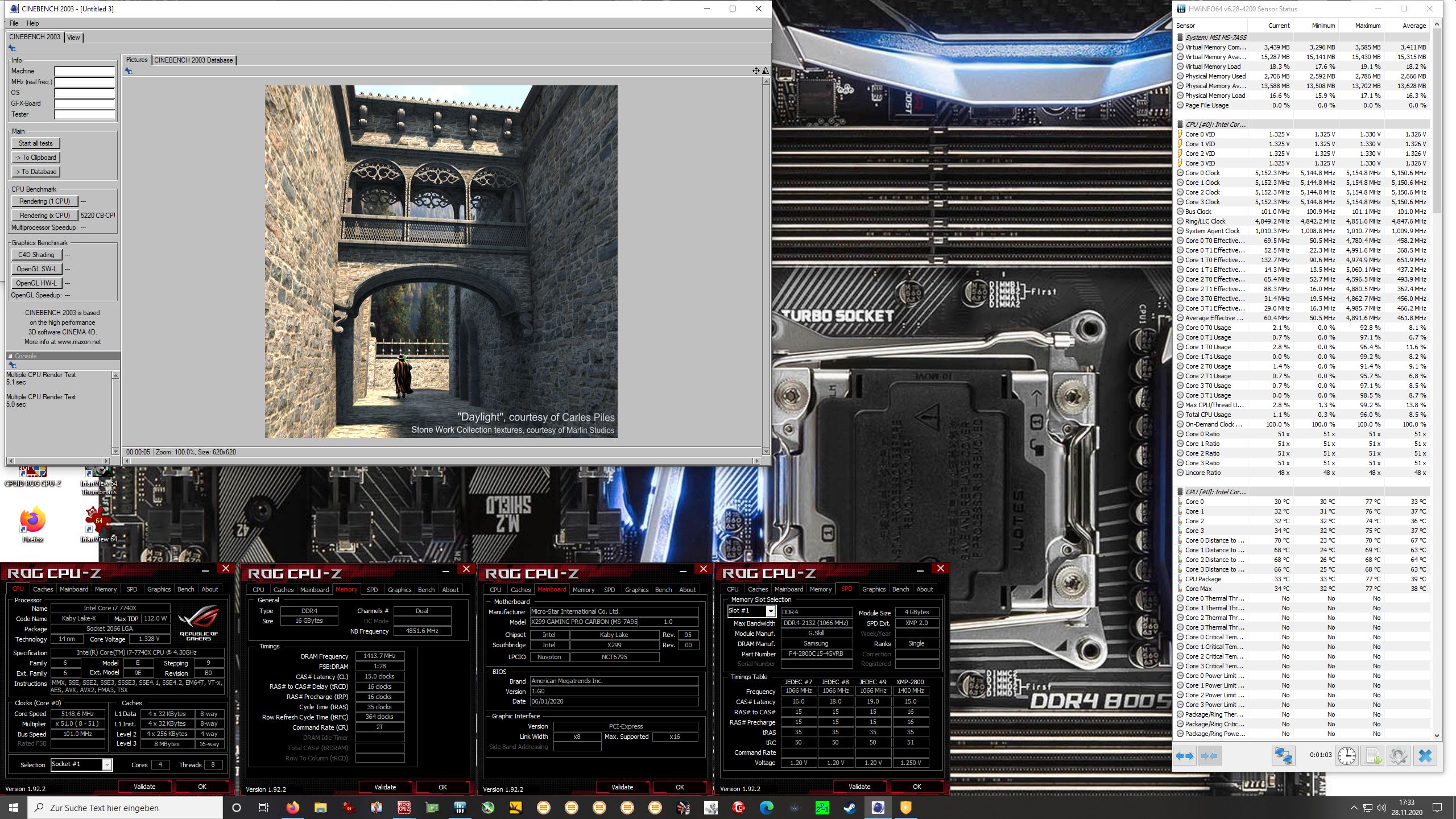Viewport: 1456px width, 819px height.
Task: Click pushpin icon under Pictures tab
Action: pyautogui.click(x=129, y=71)
